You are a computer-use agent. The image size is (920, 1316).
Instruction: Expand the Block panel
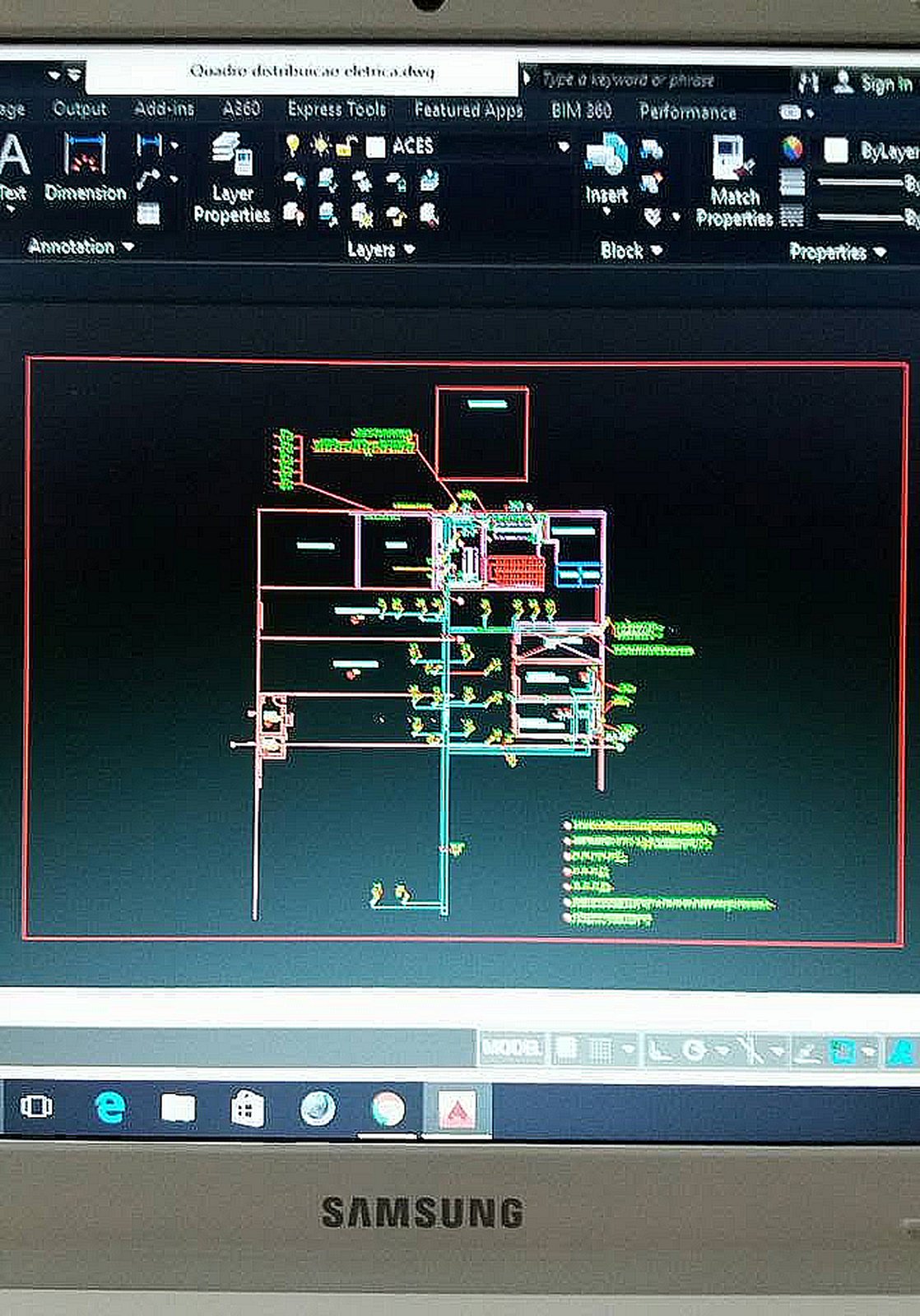pyautogui.click(x=630, y=250)
